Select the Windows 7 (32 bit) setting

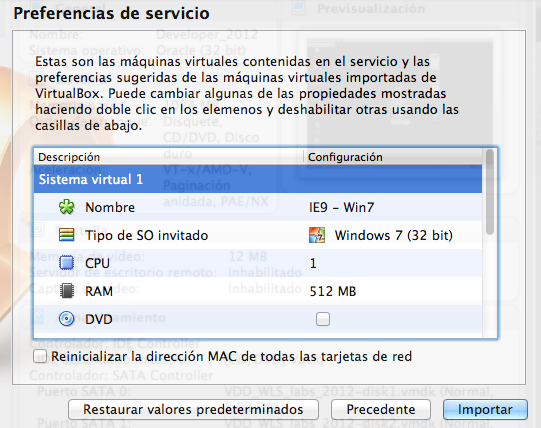pyautogui.click(x=394, y=235)
